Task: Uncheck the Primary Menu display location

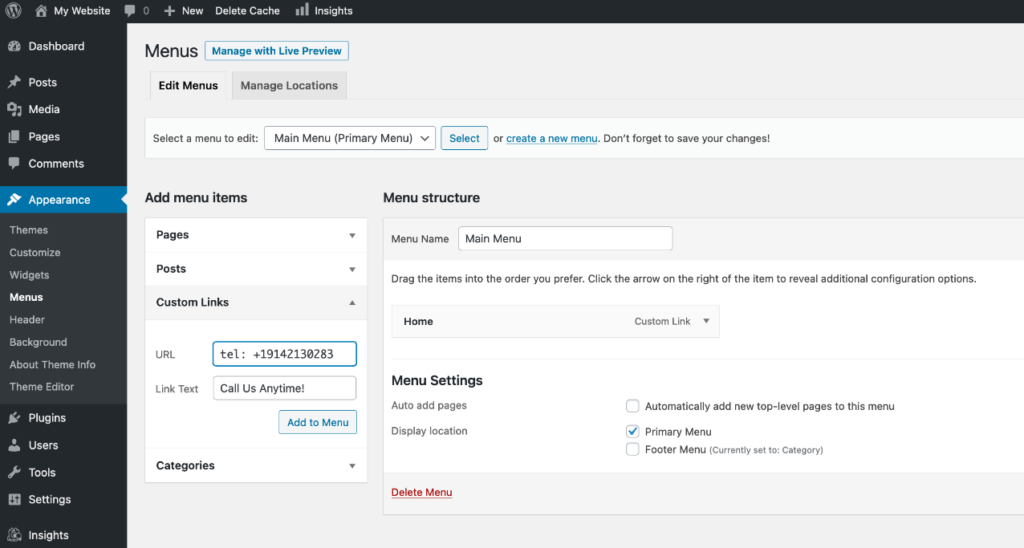Action: (632, 432)
